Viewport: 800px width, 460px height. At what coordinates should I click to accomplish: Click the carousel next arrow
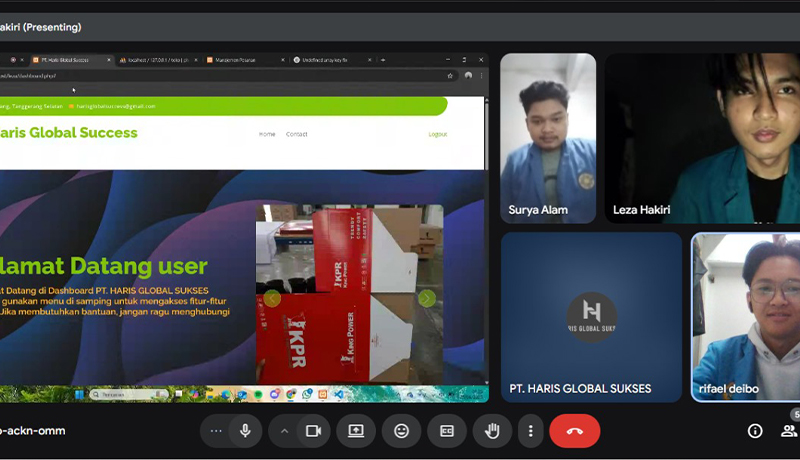pos(427,298)
